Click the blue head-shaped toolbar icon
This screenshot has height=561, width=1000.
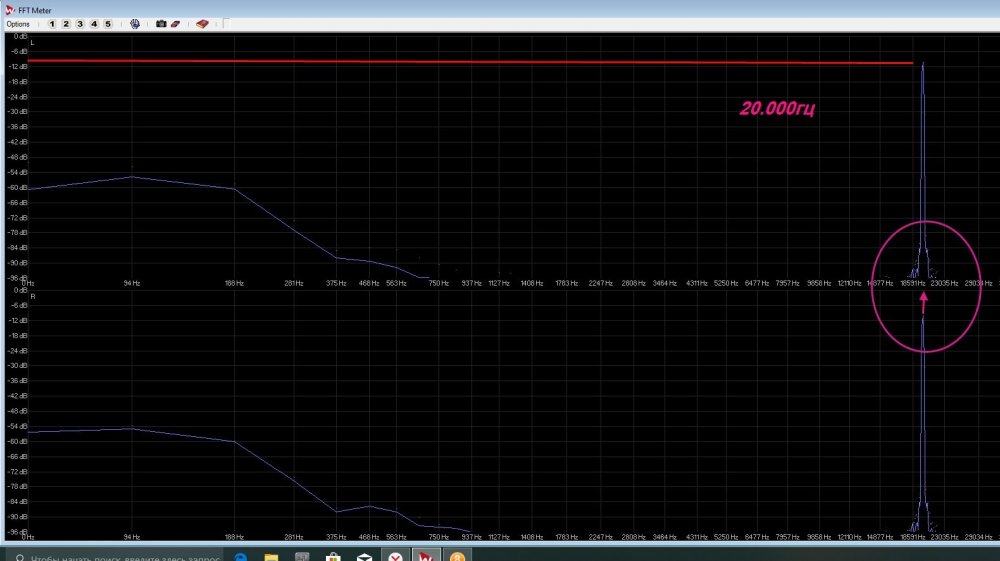[135, 23]
